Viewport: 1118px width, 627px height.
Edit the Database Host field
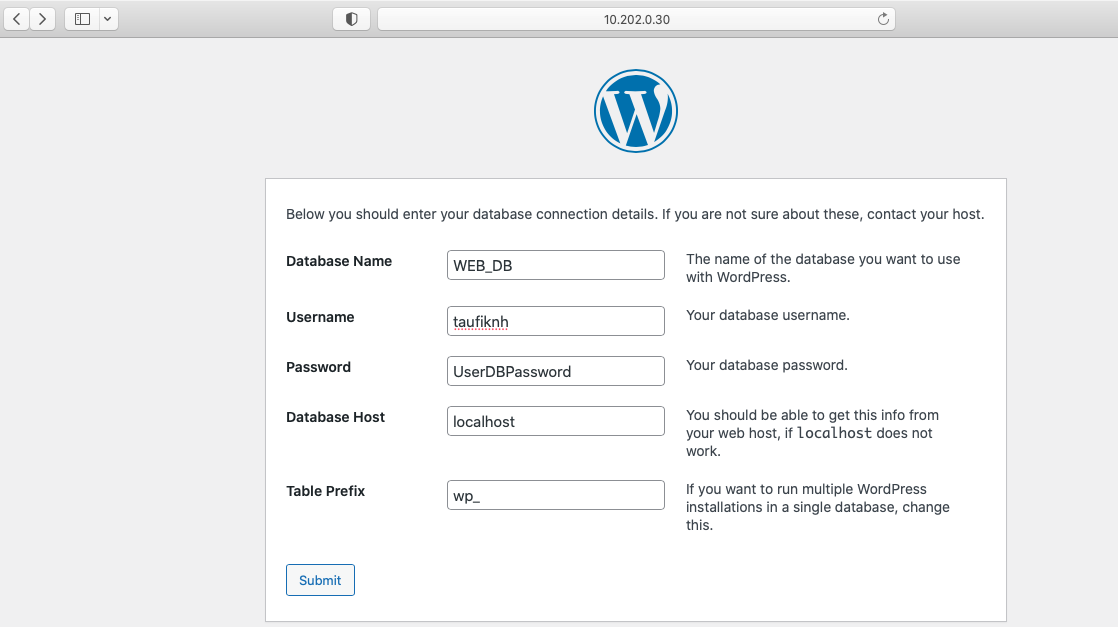(x=555, y=421)
